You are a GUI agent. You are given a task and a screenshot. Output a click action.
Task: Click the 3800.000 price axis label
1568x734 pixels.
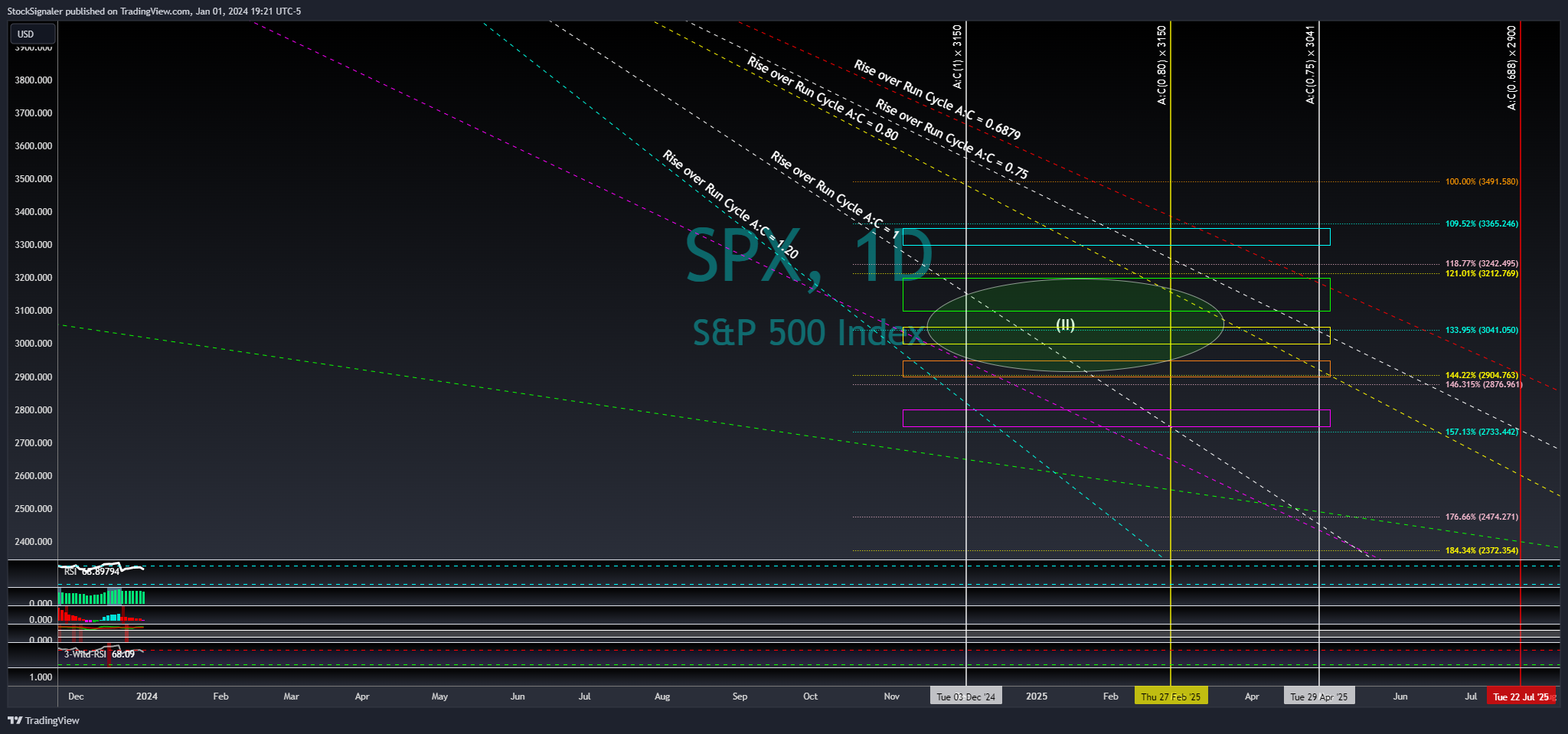34,80
